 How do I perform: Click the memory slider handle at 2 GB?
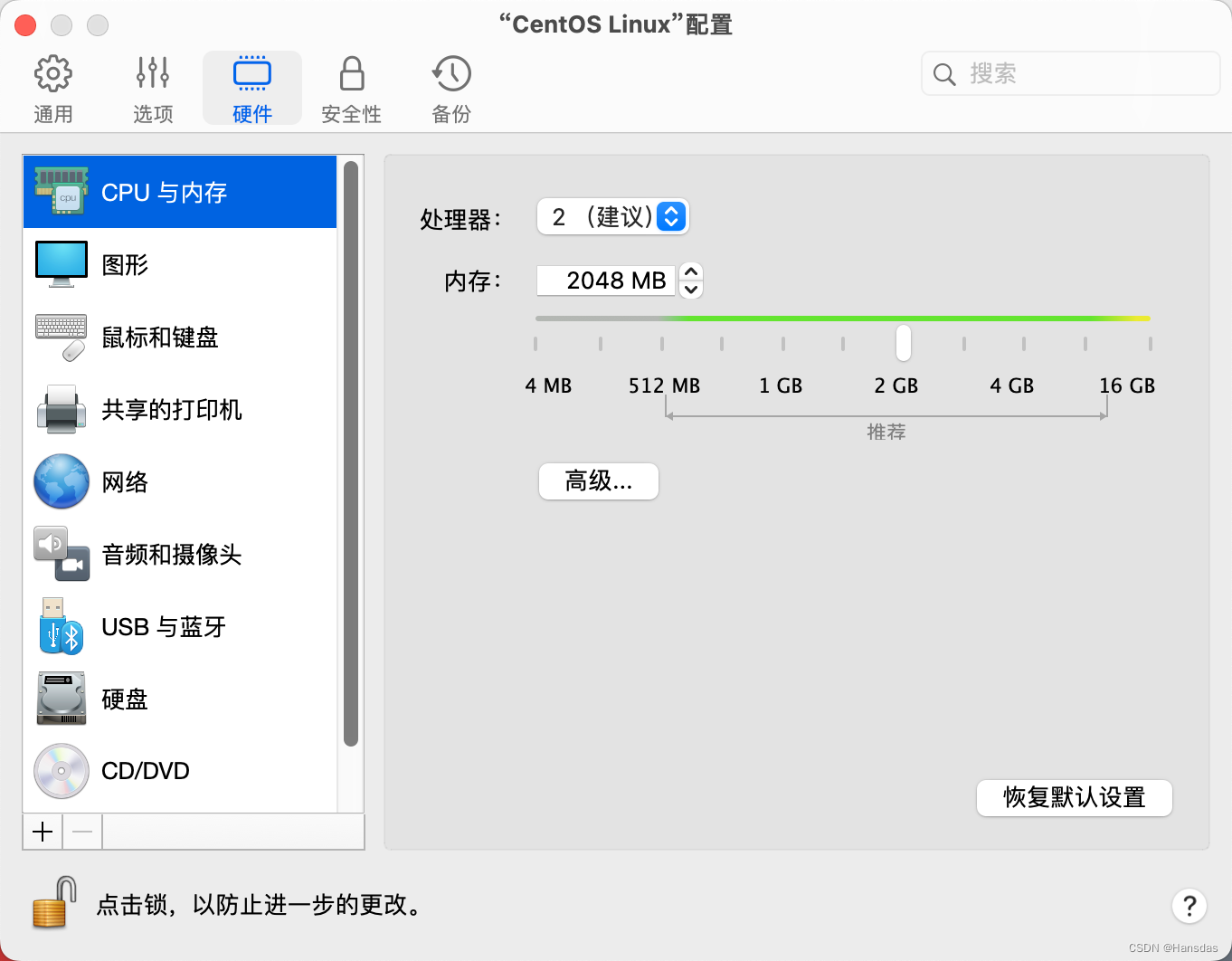[904, 343]
